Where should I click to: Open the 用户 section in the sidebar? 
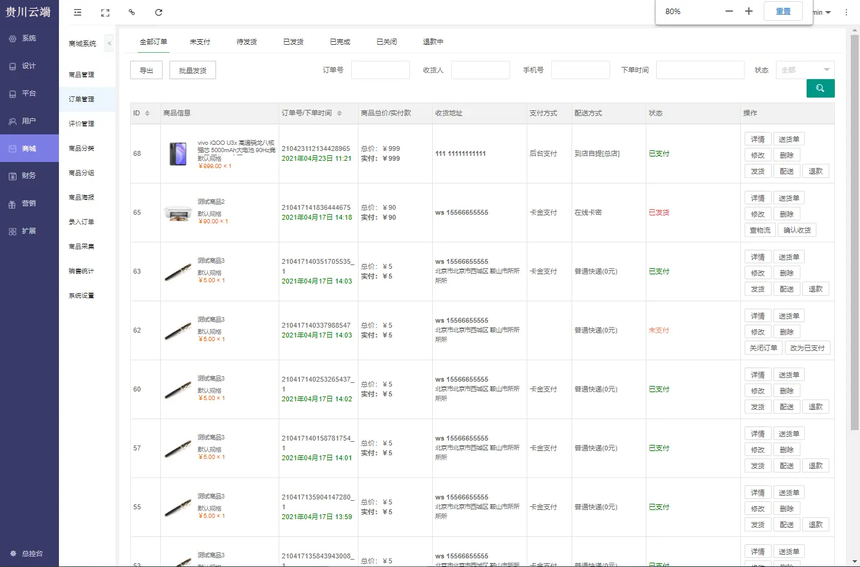[29, 121]
